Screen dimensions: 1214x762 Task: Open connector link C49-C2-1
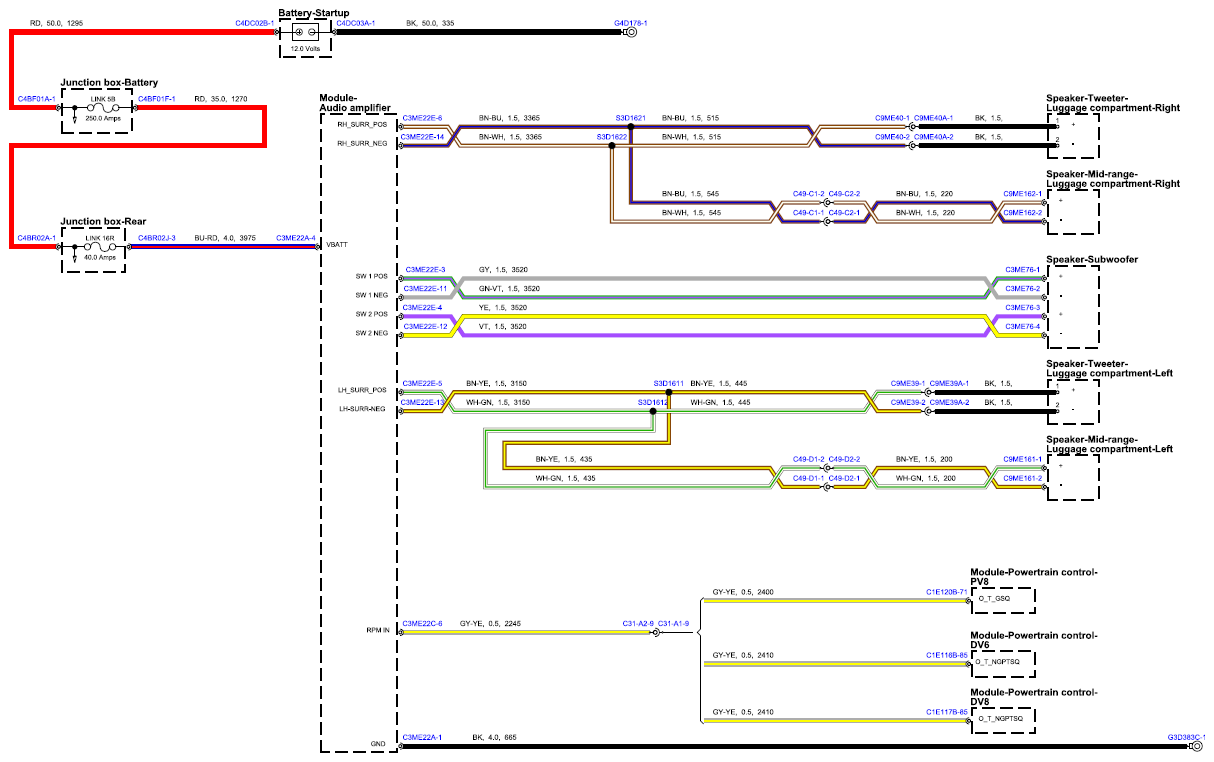point(844,212)
